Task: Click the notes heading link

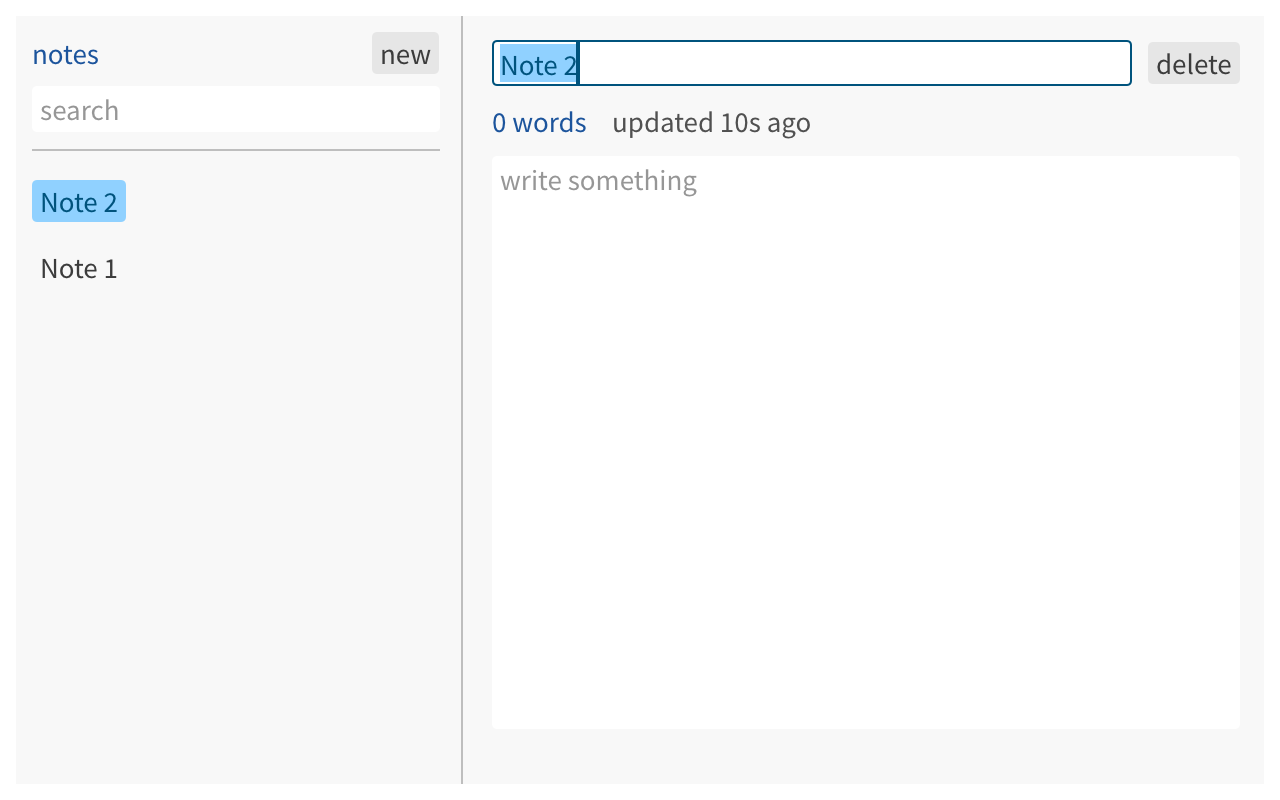Action: pos(66,54)
